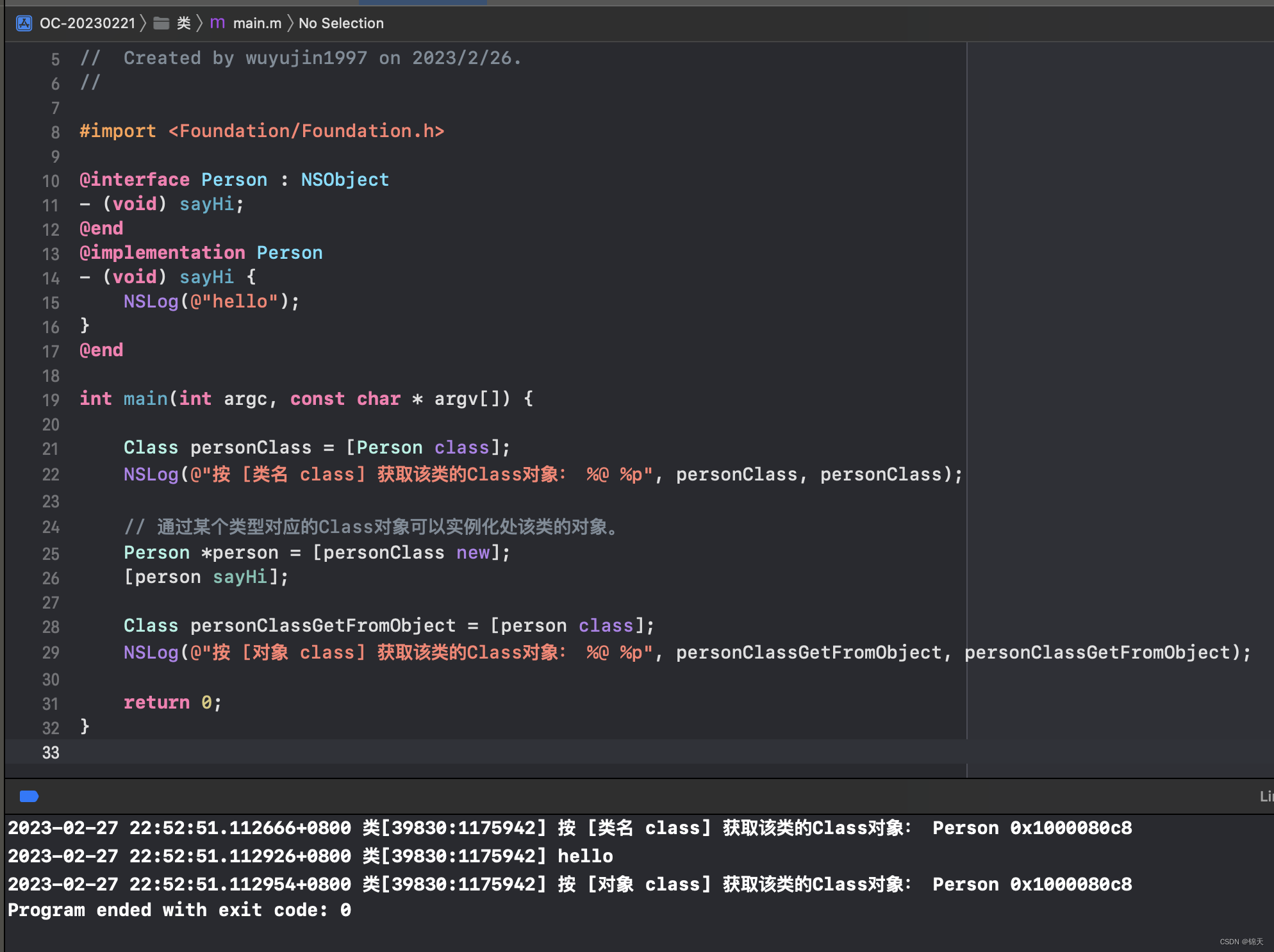Screen dimensions: 1274x952
Task: Click the return 0 statement
Action: (x=172, y=703)
